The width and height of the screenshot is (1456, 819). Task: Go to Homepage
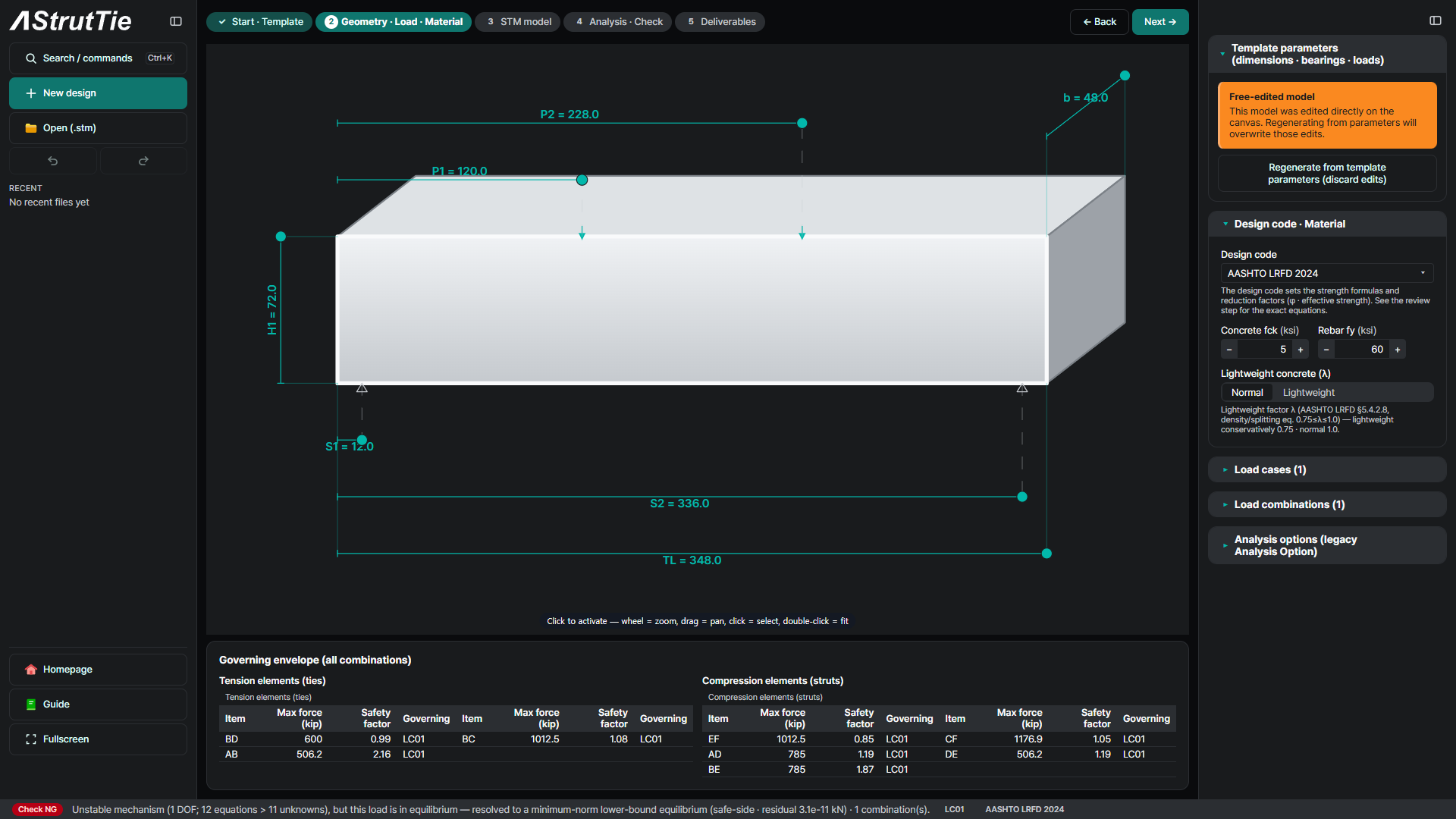98,670
